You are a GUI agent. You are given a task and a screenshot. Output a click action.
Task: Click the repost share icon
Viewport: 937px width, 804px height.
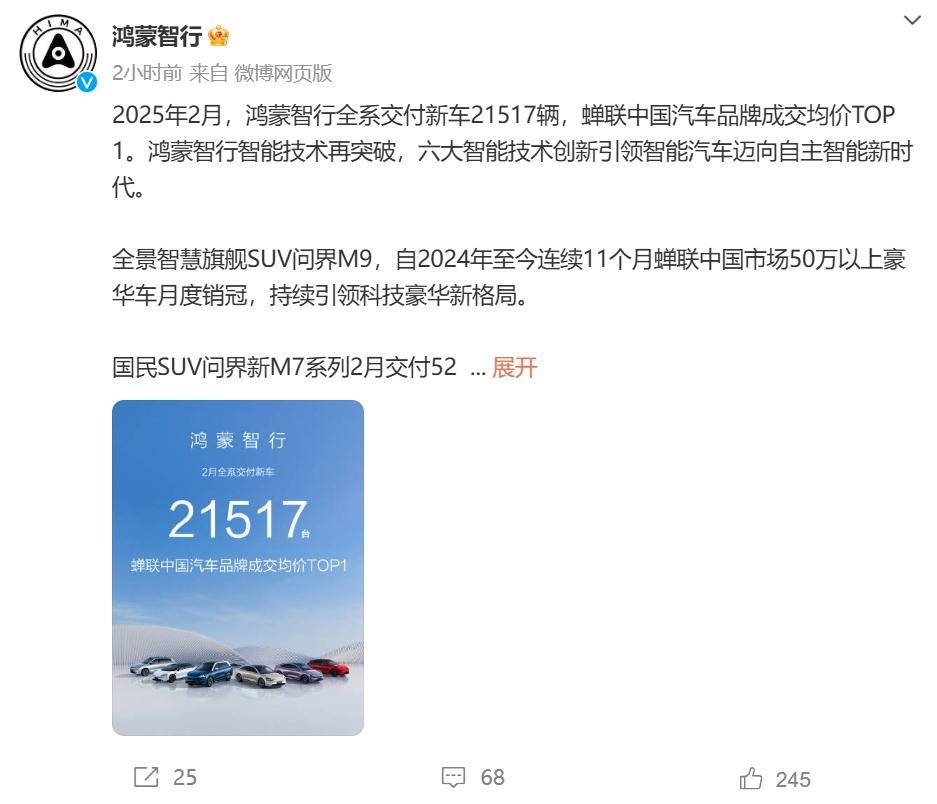point(146,777)
